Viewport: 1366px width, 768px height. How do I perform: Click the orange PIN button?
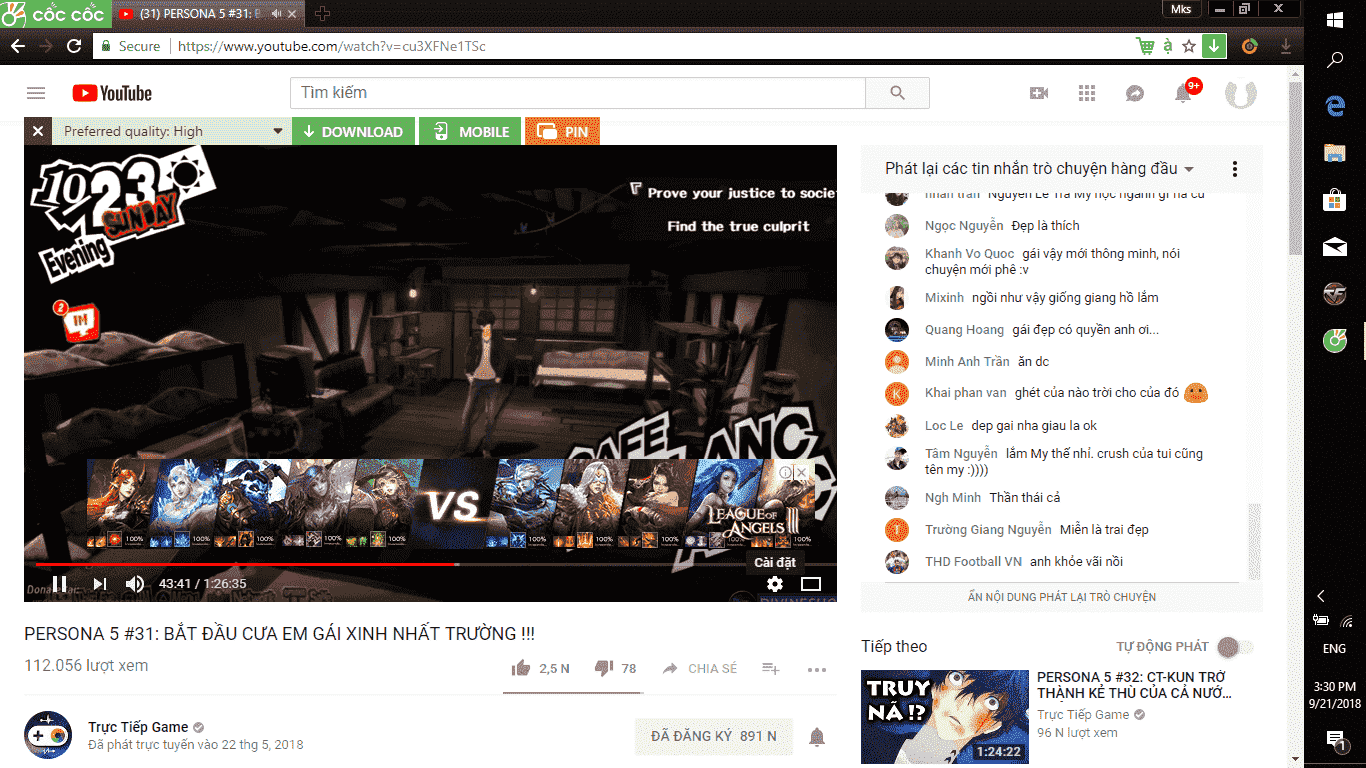tap(562, 131)
